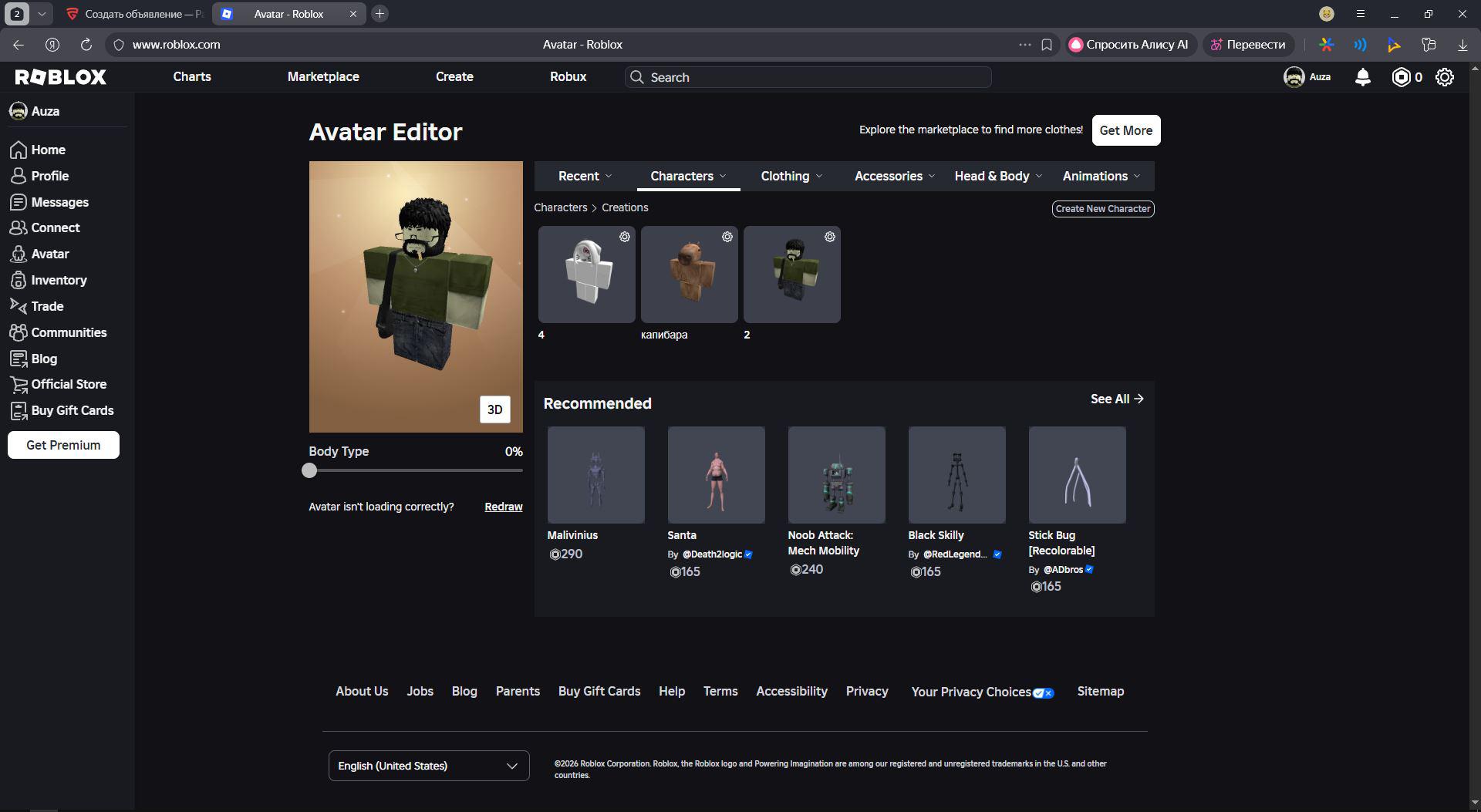
Task: Open settings gear on character 2
Action: click(x=830, y=237)
